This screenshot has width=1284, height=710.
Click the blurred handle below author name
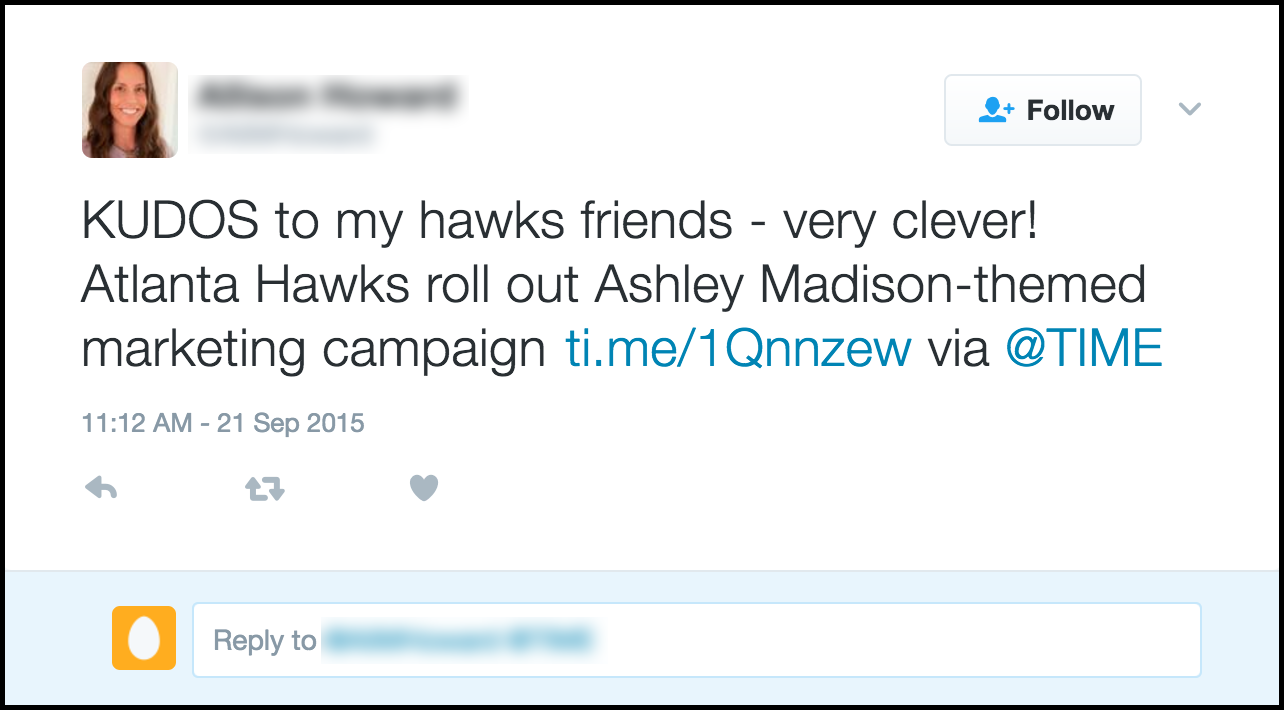pos(285,135)
